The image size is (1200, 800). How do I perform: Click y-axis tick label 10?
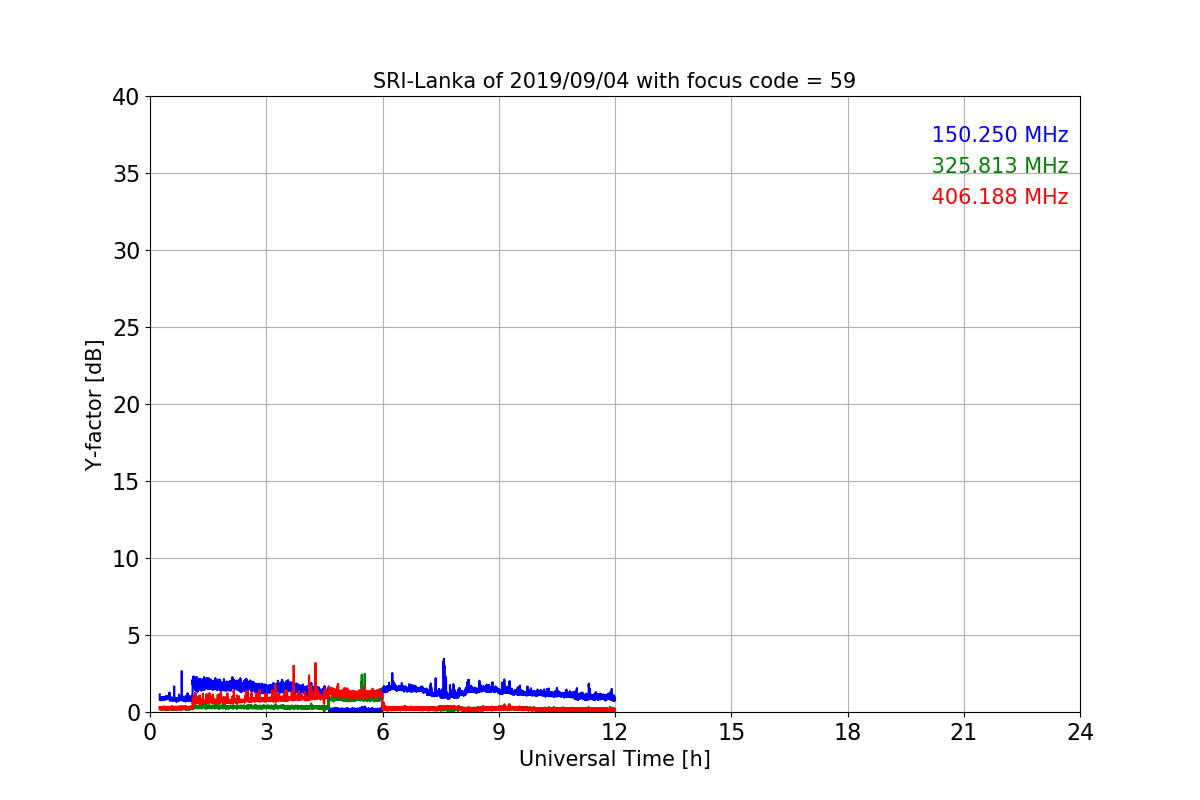coord(126,559)
